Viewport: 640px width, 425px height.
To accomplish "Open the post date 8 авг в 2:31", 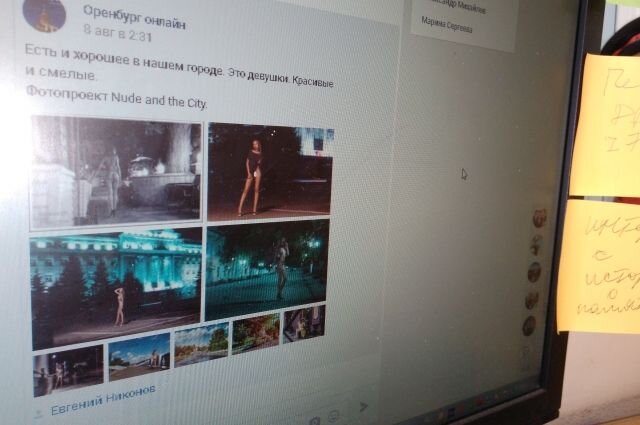I will click(118, 33).
